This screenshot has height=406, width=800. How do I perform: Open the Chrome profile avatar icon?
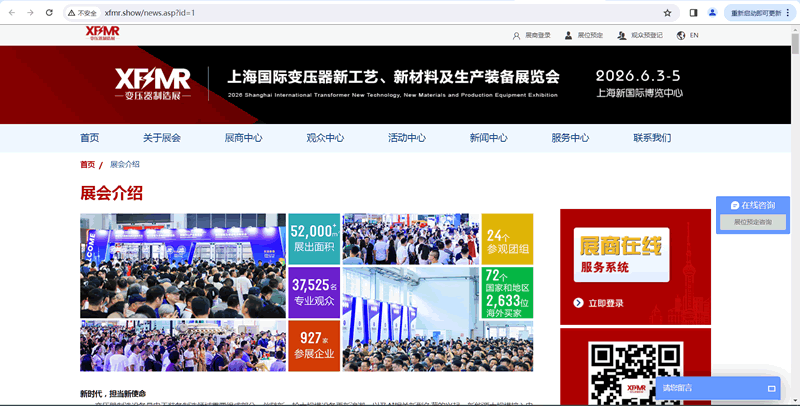pyautogui.click(x=713, y=13)
